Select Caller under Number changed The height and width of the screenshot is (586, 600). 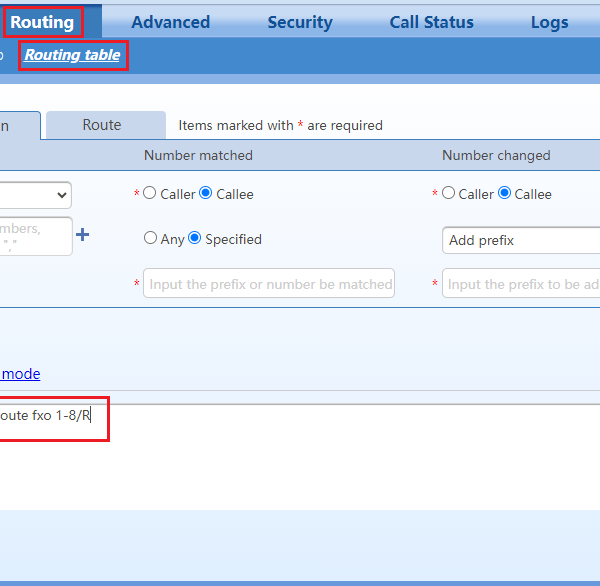pyautogui.click(x=449, y=194)
